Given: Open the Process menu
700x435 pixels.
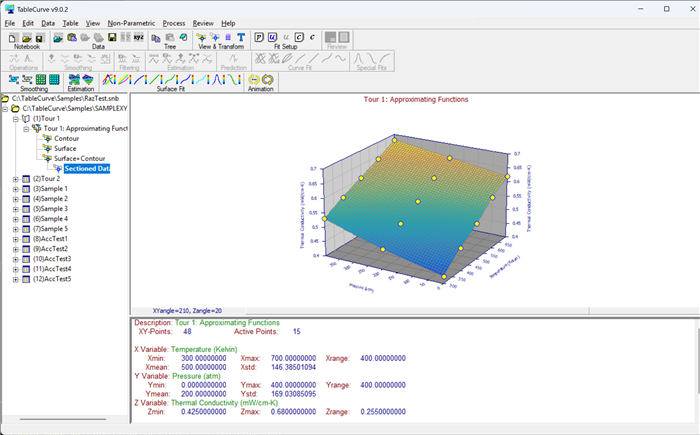Looking at the screenshot, I should pyautogui.click(x=174, y=23).
